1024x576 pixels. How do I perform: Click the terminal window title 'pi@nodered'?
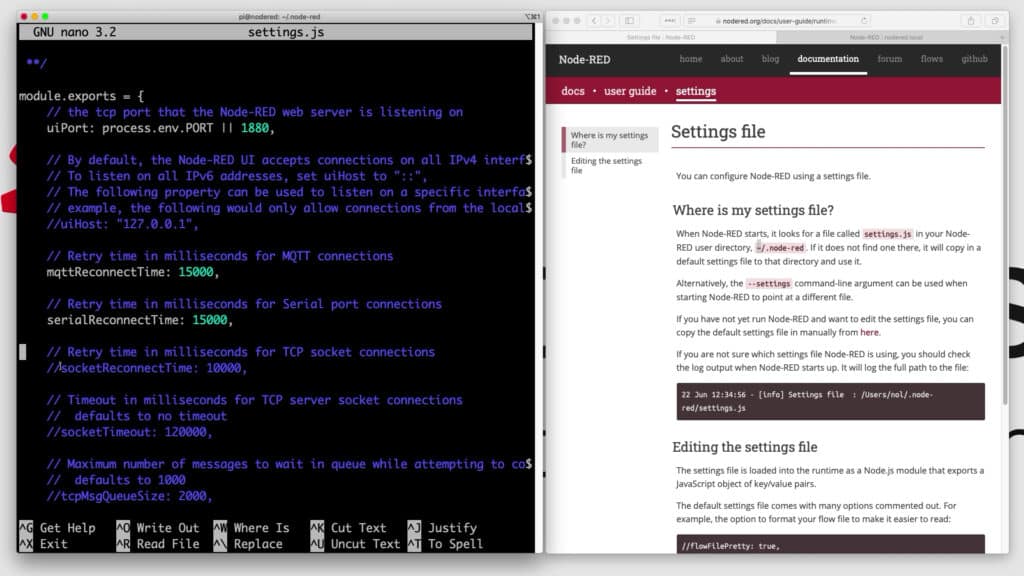click(x=280, y=17)
